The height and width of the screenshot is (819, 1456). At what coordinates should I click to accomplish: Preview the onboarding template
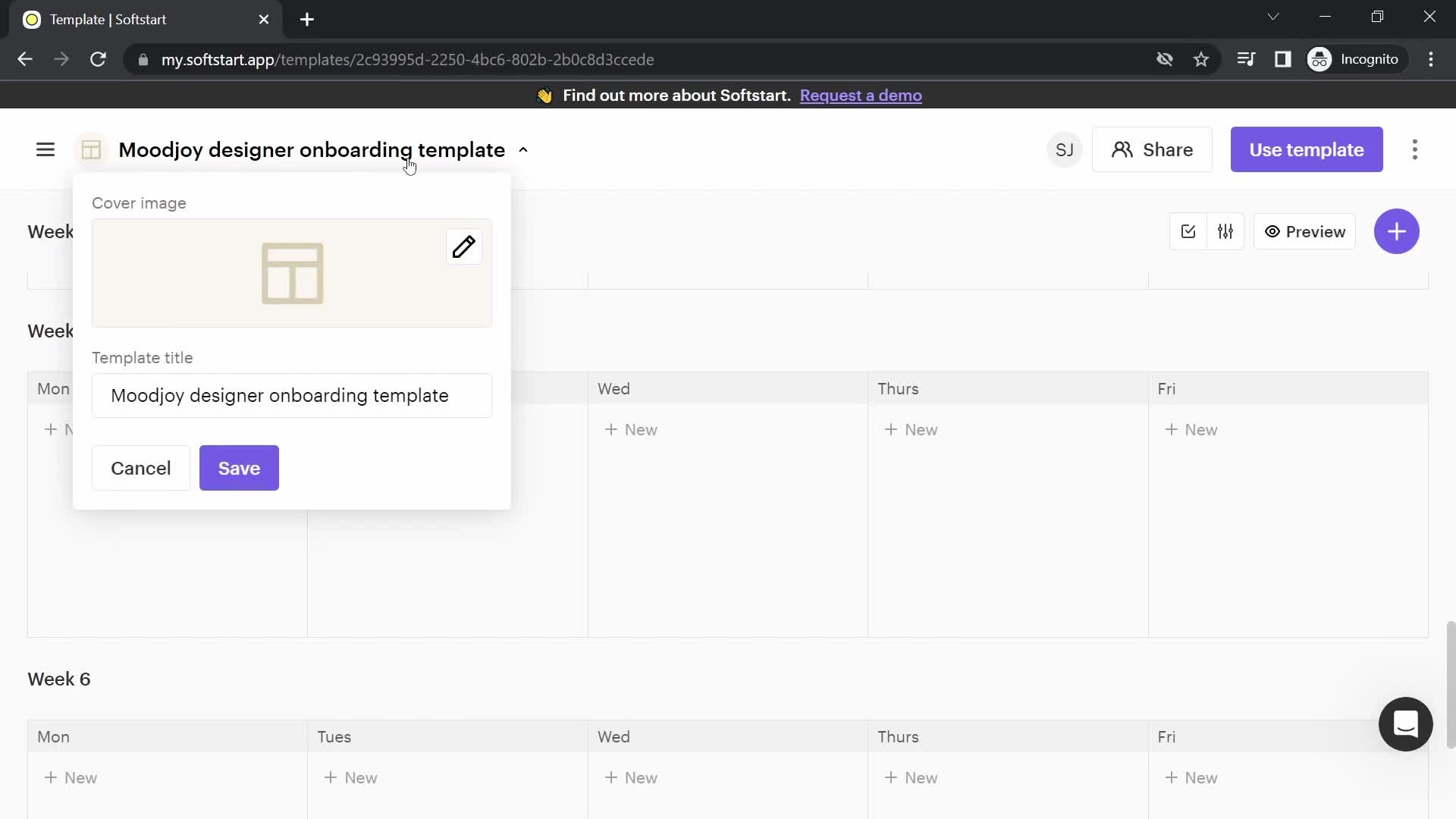point(1304,231)
